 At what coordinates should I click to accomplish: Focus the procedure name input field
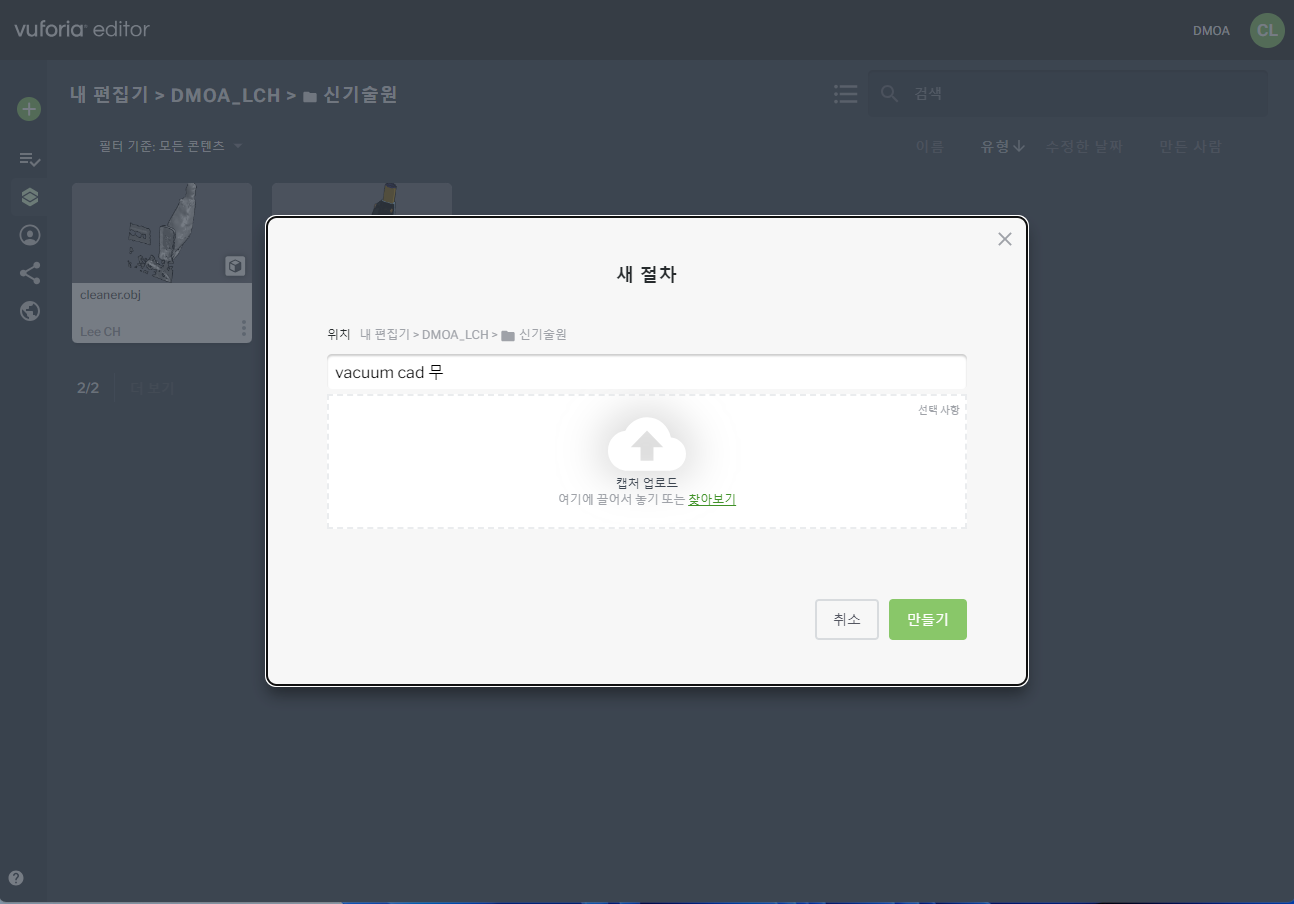coord(646,372)
